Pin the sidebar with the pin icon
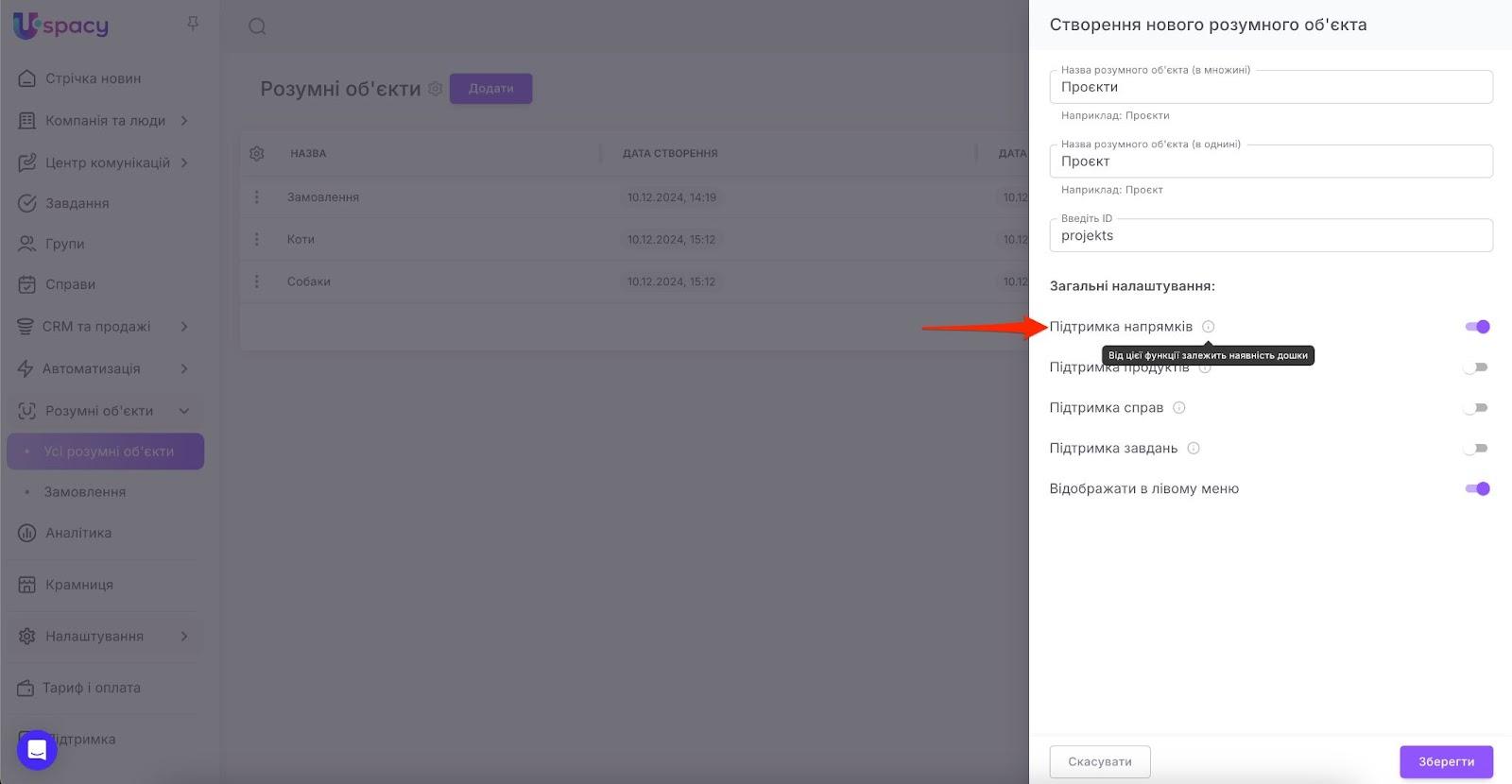Viewport: 1512px width, 784px height. pyautogui.click(x=193, y=24)
